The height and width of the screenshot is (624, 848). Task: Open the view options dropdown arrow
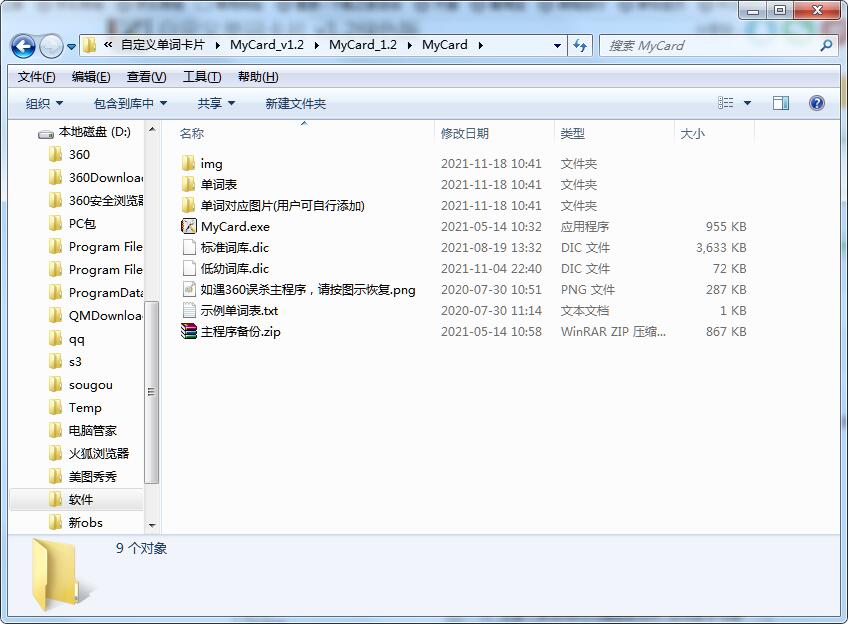[747, 103]
